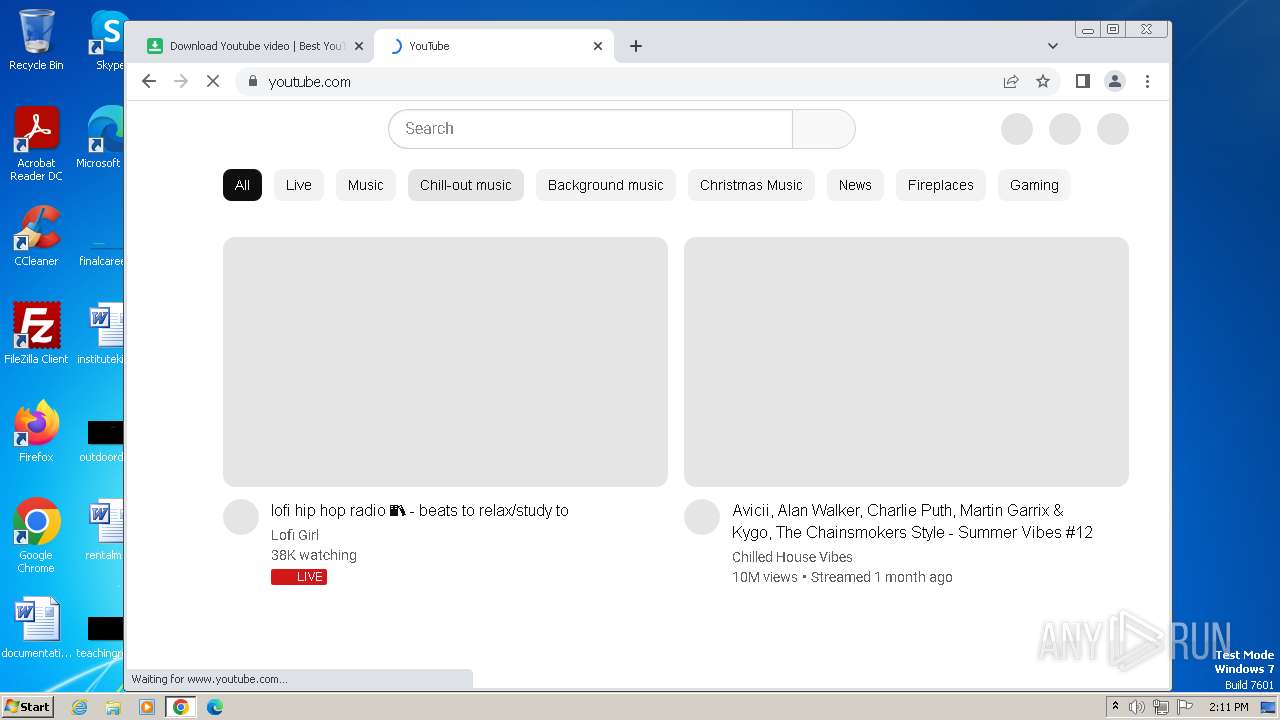Open the Chrome side panel icon
Image resolution: width=1280 pixels, height=720 pixels.
pos(1082,81)
